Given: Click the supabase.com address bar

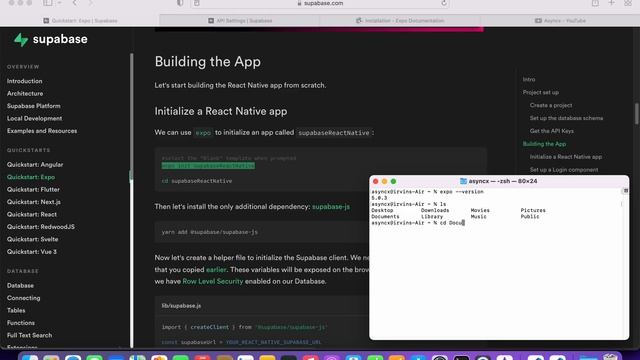Looking at the screenshot, I should coord(320,3).
